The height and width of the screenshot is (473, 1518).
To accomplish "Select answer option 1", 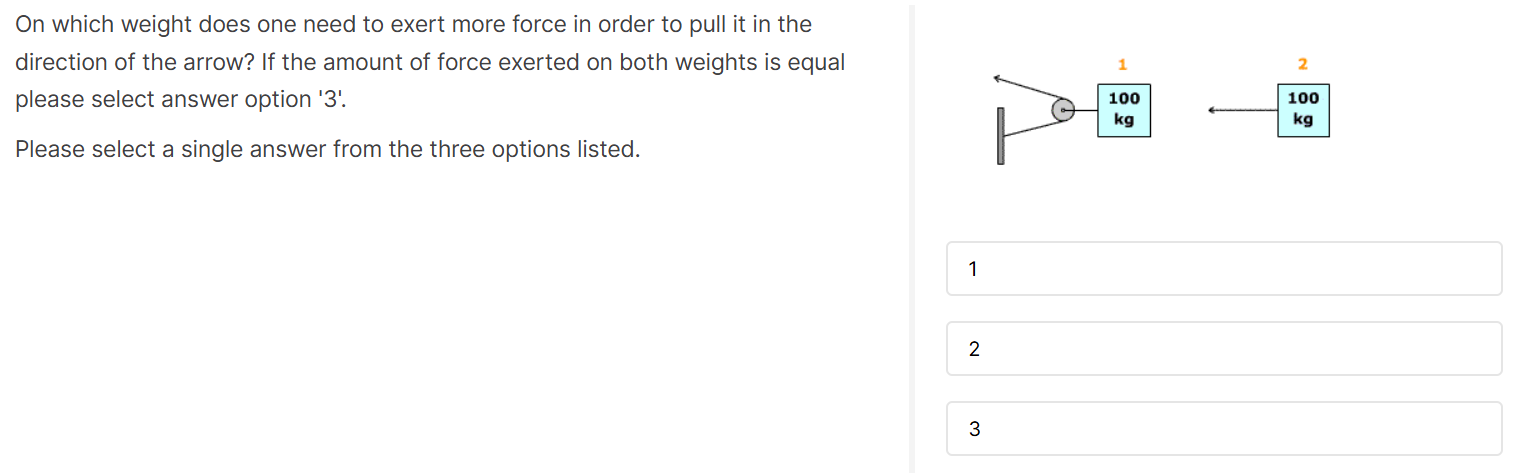I will (1223, 268).
